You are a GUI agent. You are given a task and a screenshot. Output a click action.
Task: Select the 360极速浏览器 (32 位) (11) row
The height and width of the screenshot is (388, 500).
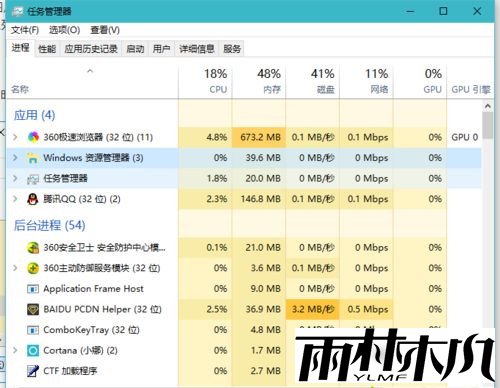click(x=244, y=137)
